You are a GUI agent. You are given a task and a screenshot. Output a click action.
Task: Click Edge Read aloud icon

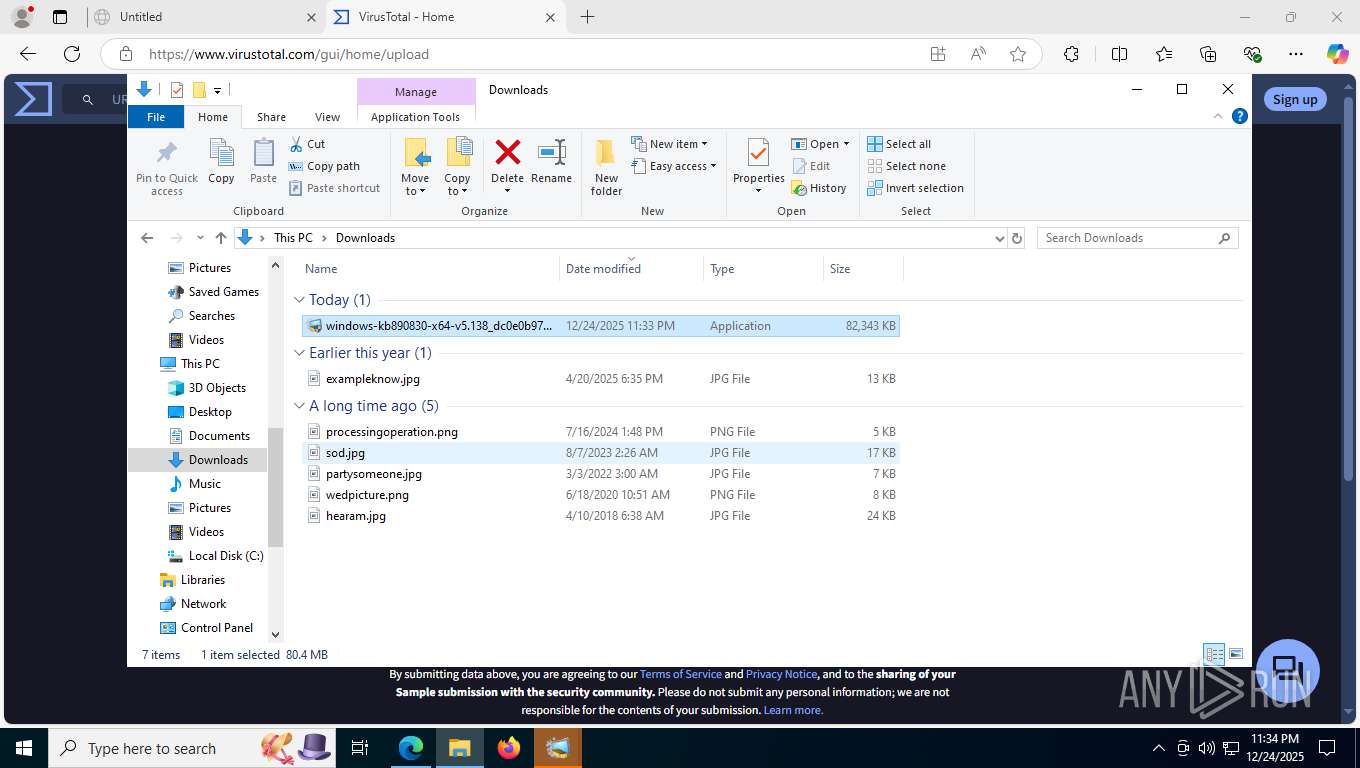point(978,54)
